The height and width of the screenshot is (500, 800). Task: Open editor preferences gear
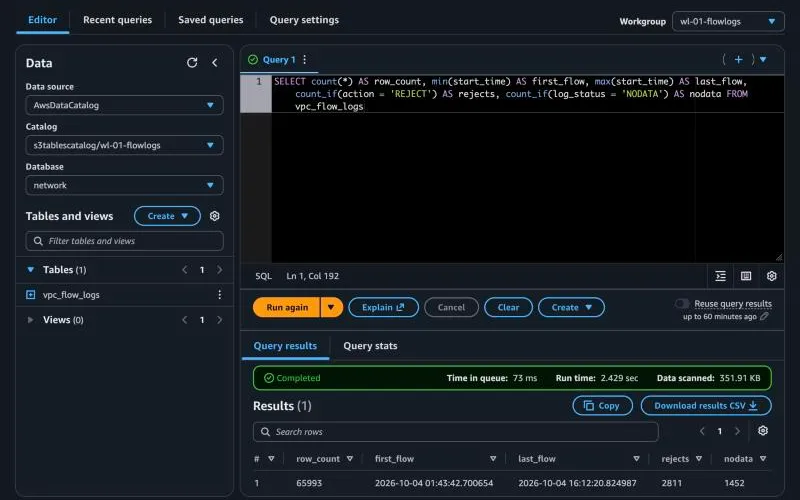[771, 276]
